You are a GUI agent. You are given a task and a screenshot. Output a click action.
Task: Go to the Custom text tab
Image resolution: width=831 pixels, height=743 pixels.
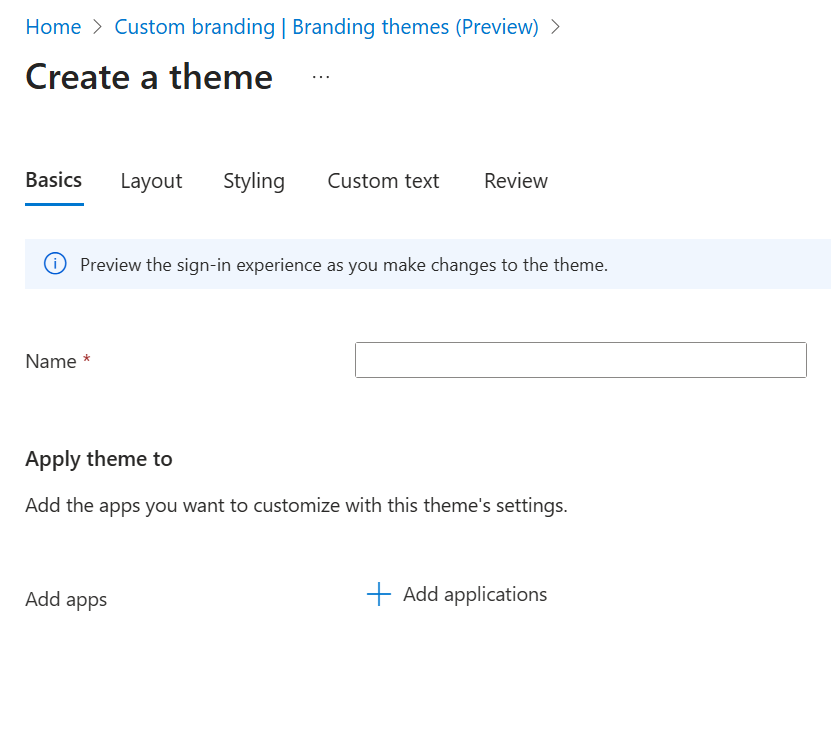pyautogui.click(x=383, y=181)
